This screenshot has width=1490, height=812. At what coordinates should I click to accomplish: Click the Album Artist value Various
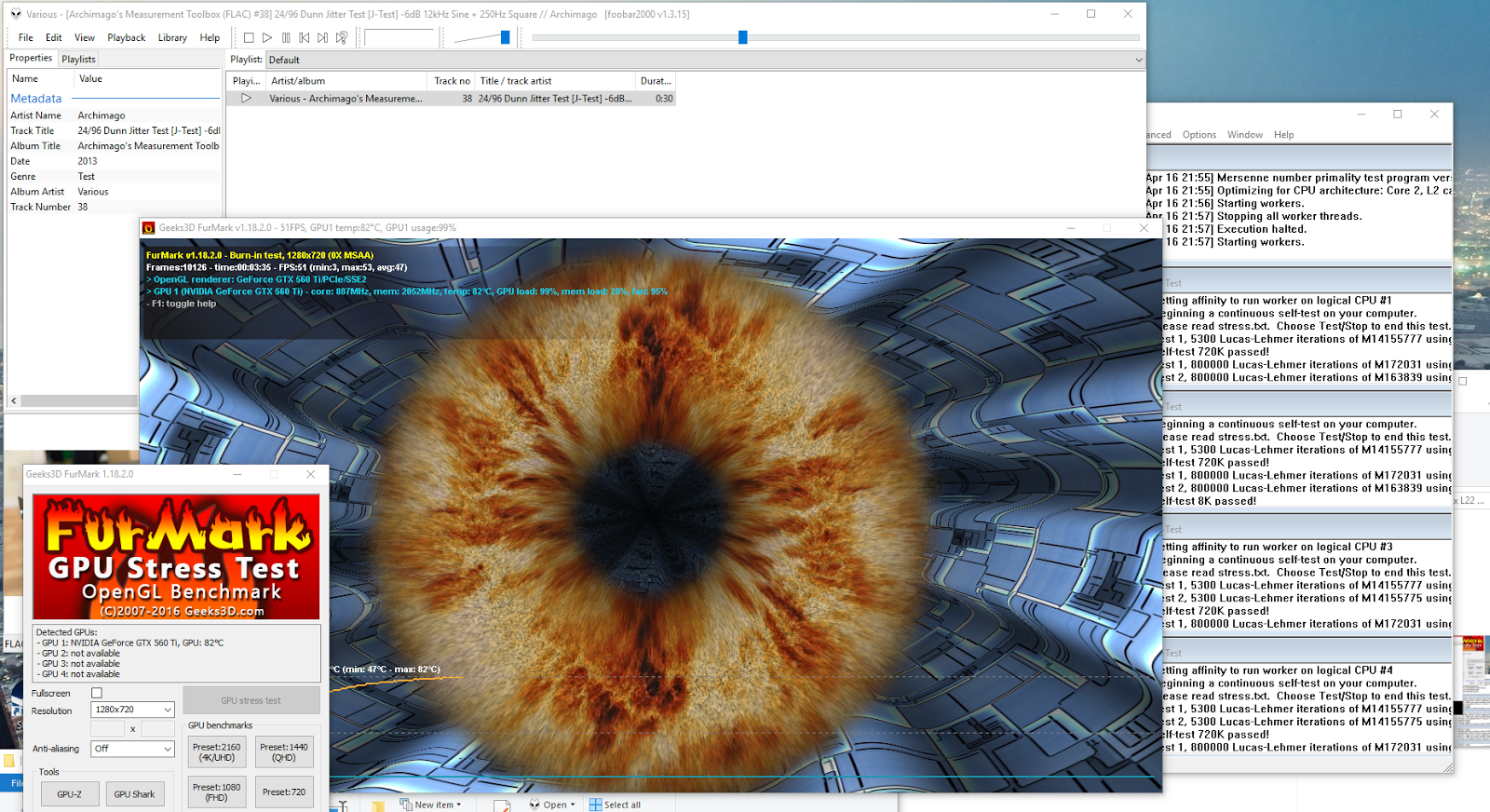pos(93,192)
